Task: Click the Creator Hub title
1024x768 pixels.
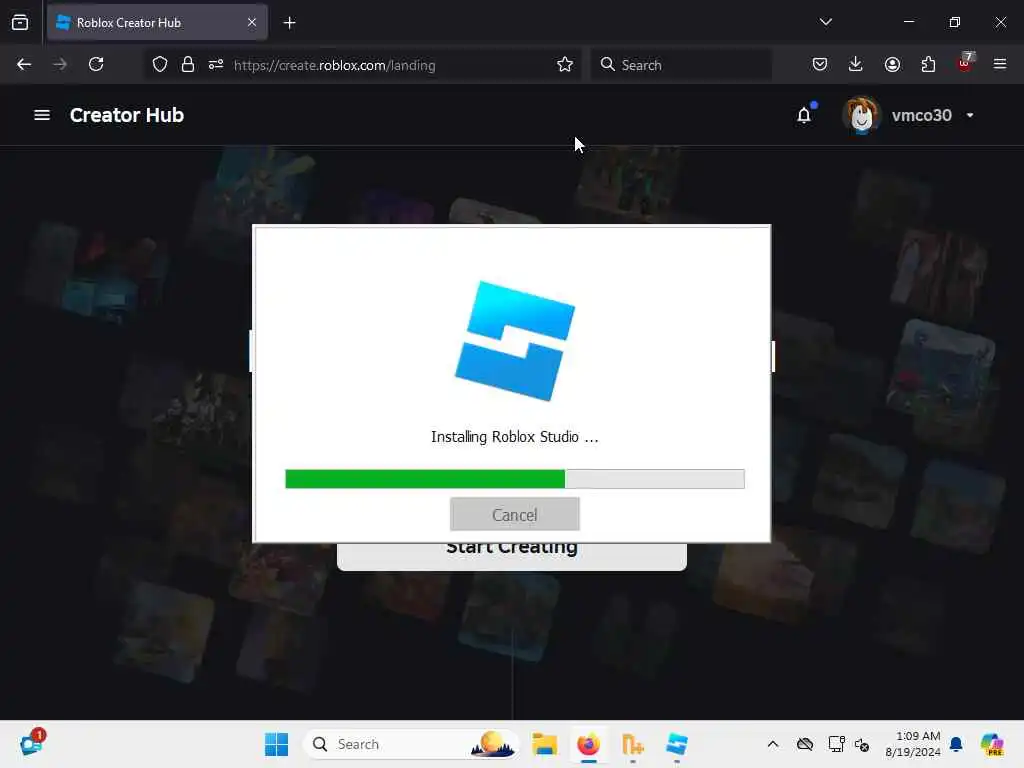Action: tap(127, 115)
